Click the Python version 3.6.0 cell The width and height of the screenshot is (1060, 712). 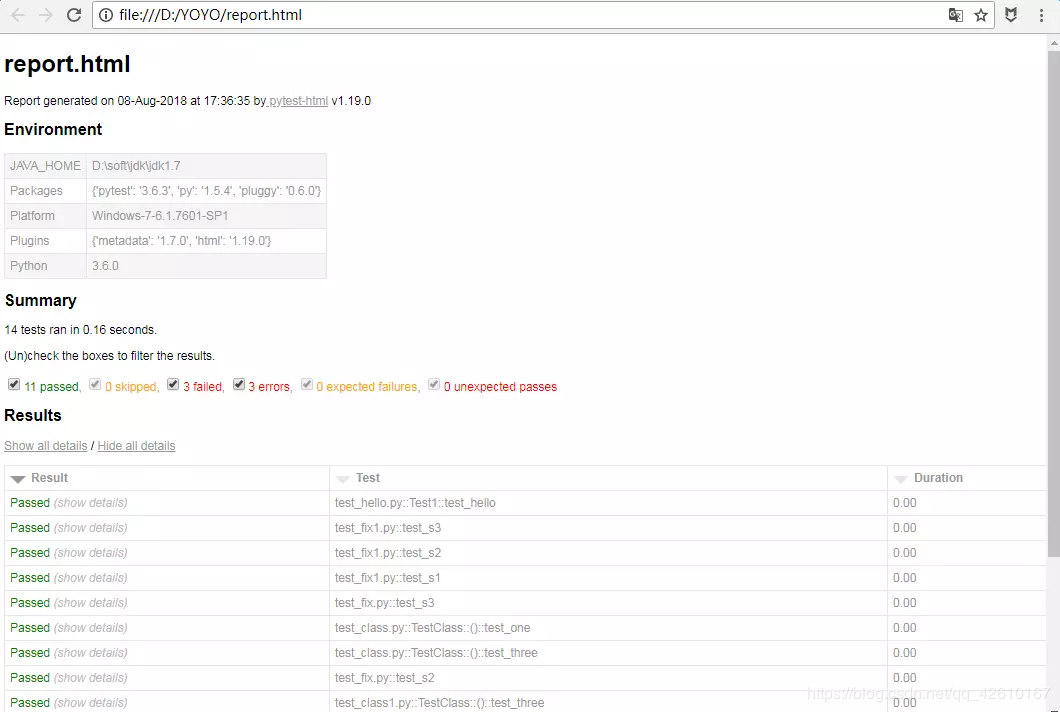coord(206,266)
